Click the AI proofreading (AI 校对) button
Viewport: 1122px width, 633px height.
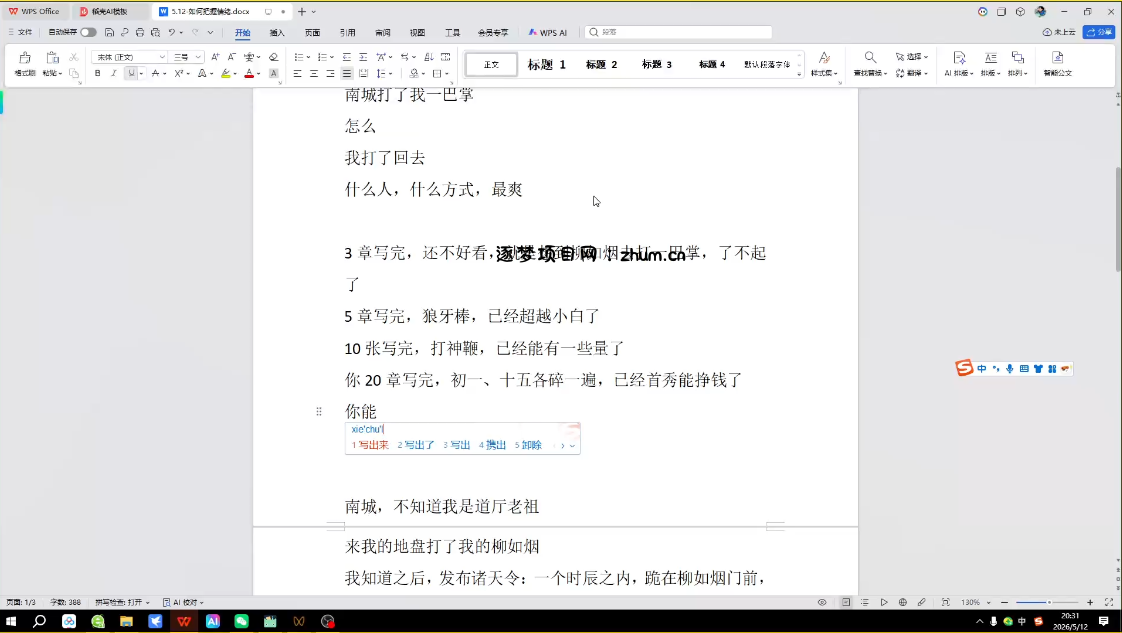[x=183, y=602]
